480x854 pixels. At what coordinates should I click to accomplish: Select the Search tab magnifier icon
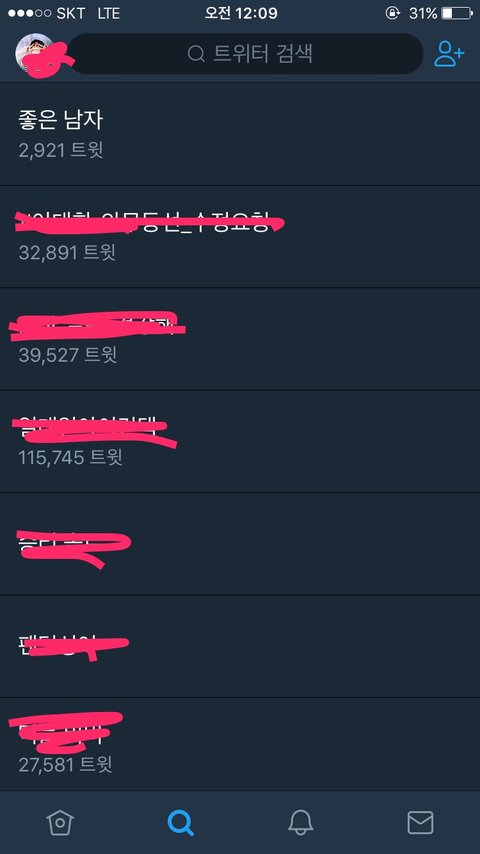tap(180, 822)
